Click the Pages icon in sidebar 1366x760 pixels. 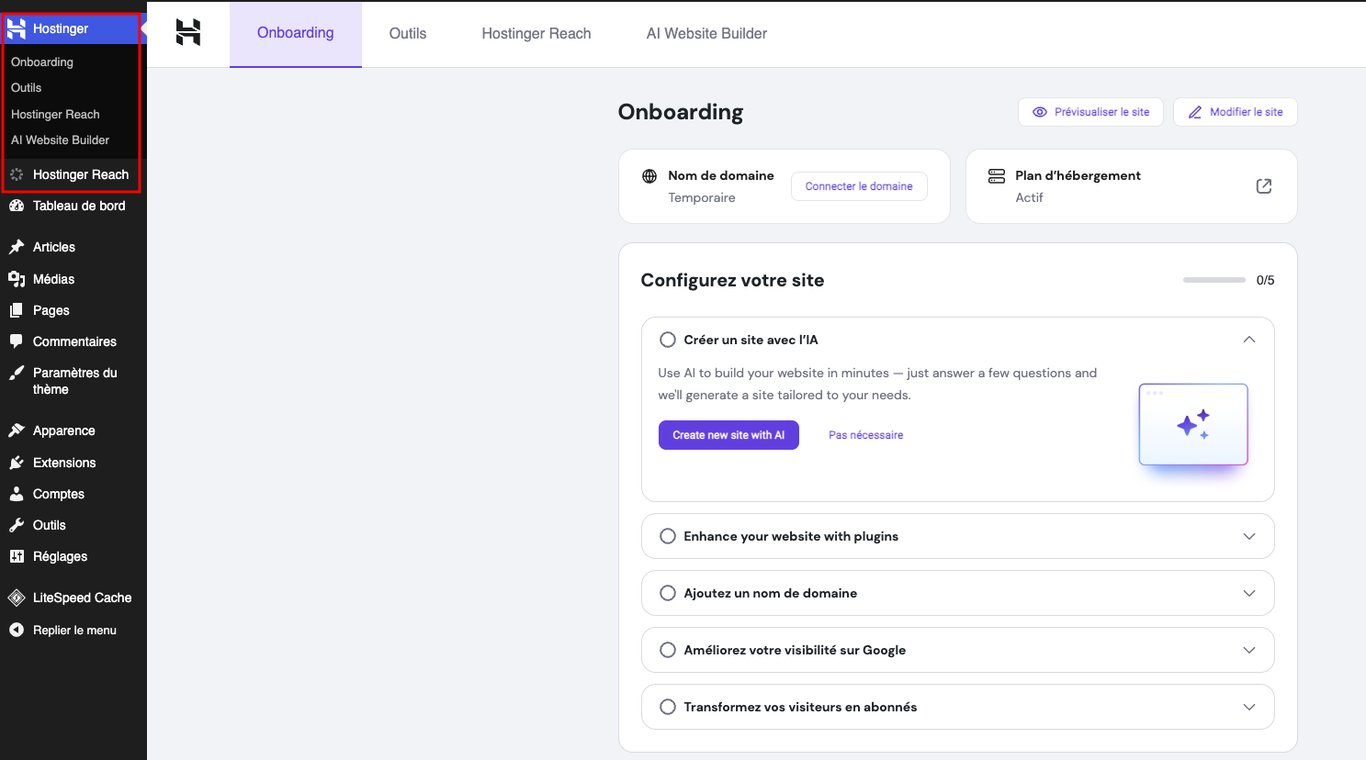pos(16,311)
